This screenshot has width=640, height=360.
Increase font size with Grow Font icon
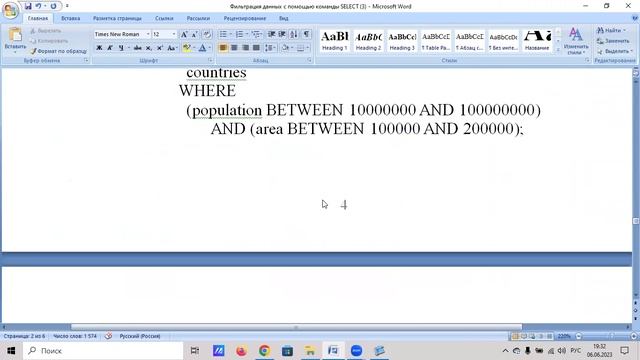click(184, 34)
